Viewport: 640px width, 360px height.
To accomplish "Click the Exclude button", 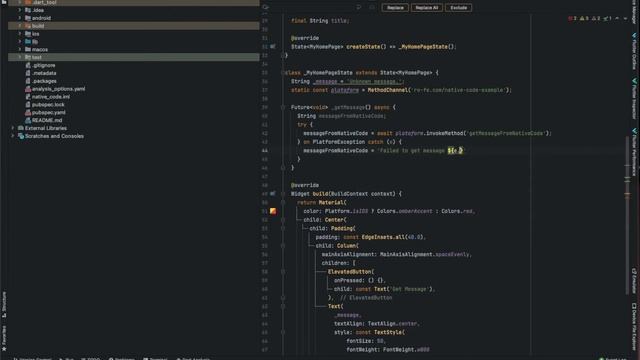I will 458,8.
